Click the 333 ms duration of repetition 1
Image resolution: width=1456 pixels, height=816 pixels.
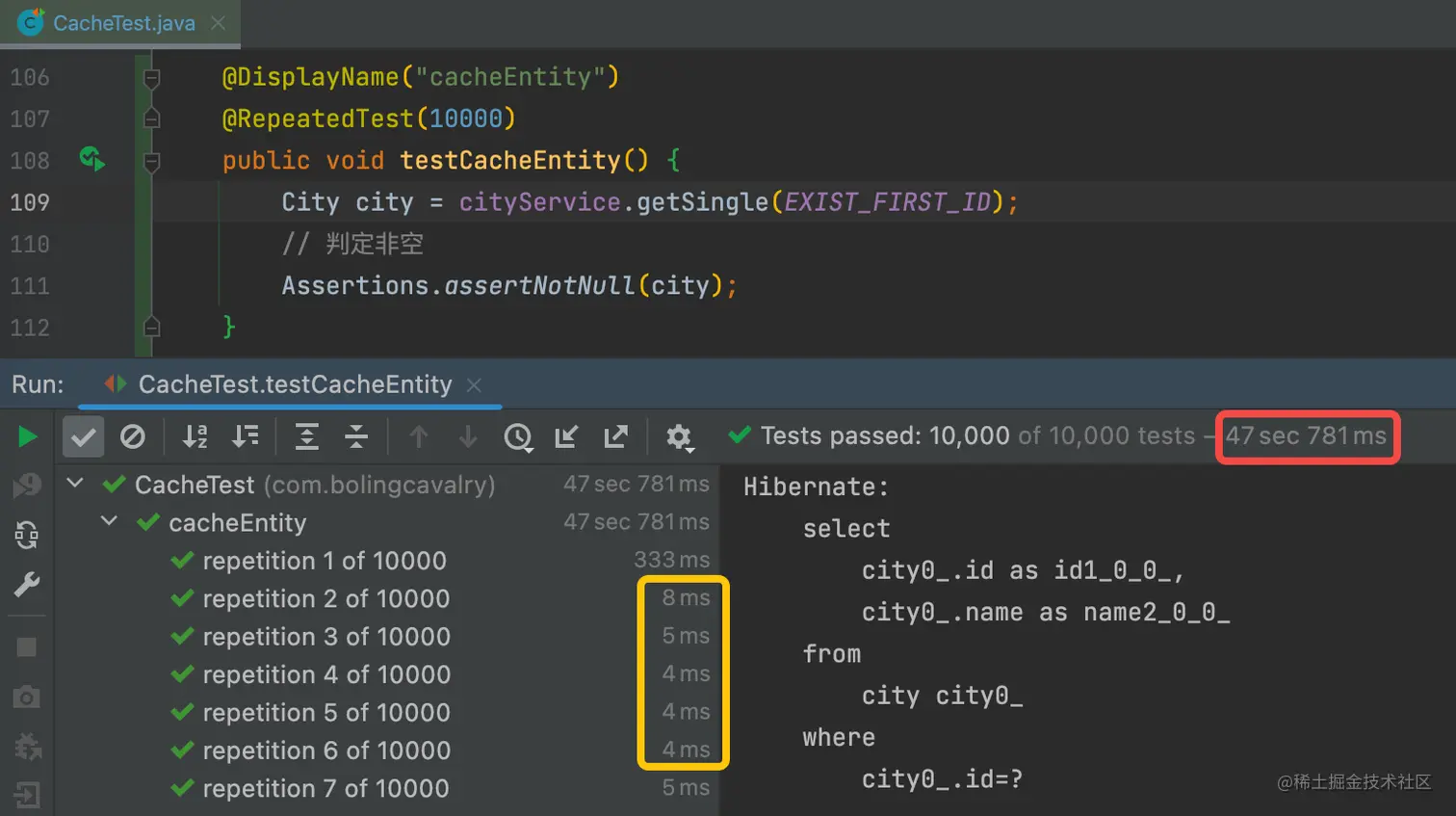671,560
